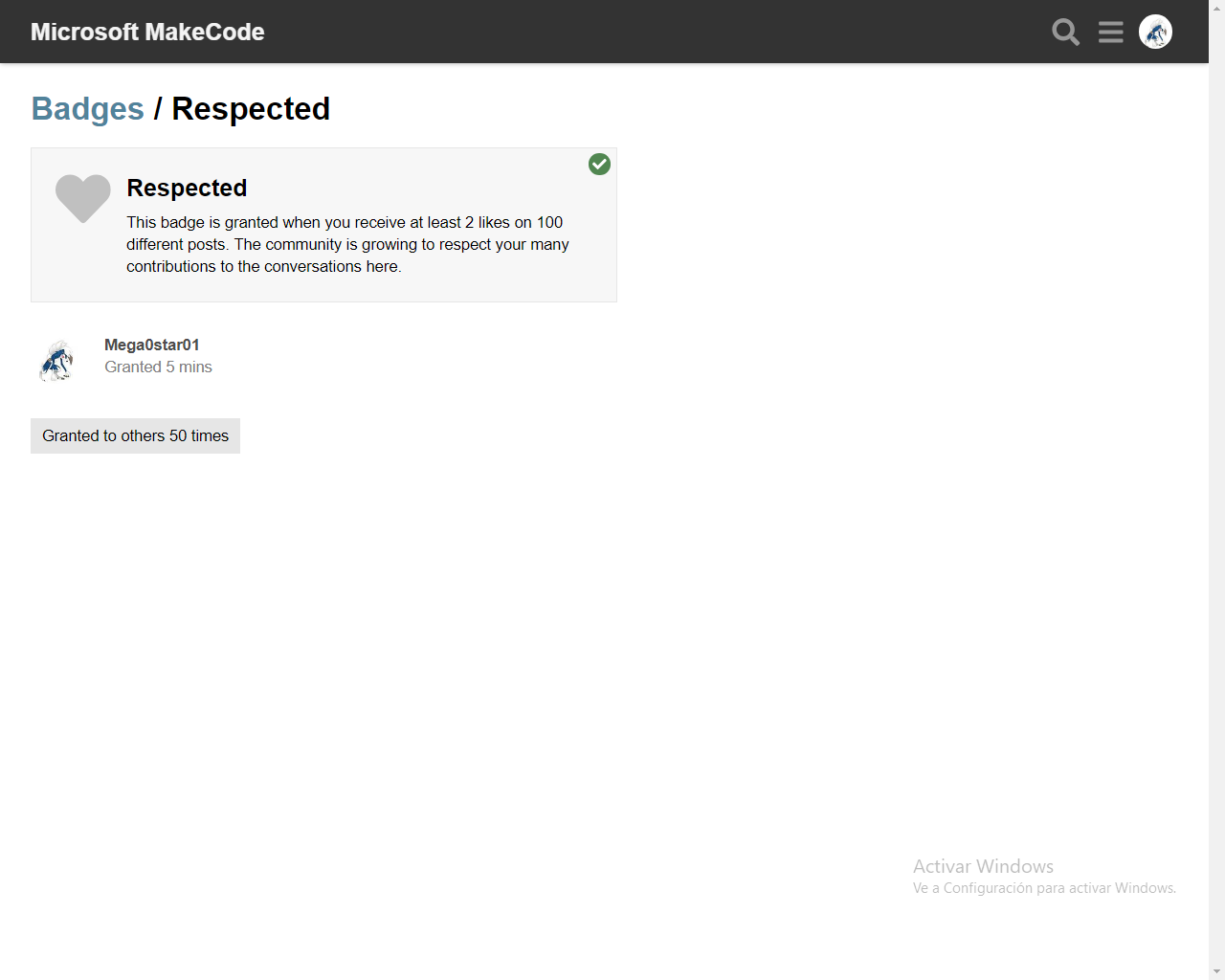This screenshot has height=980, width=1225.
Task: Click the gray heart badge icon
Action: (x=83, y=198)
